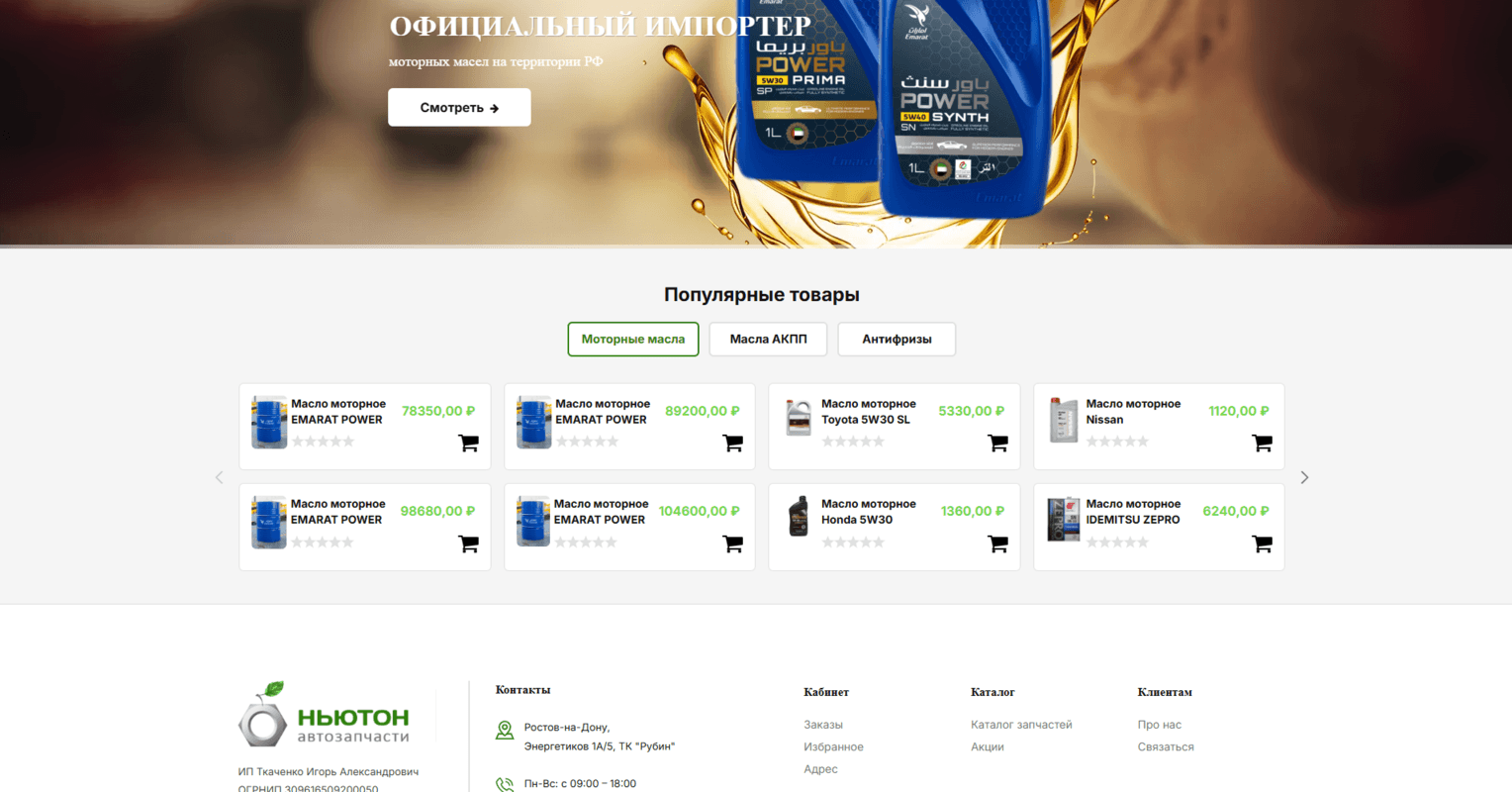The image size is (1512, 792).
Task: Open the Honda 5W30 bottle thumbnail
Action: click(x=799, y=518)
